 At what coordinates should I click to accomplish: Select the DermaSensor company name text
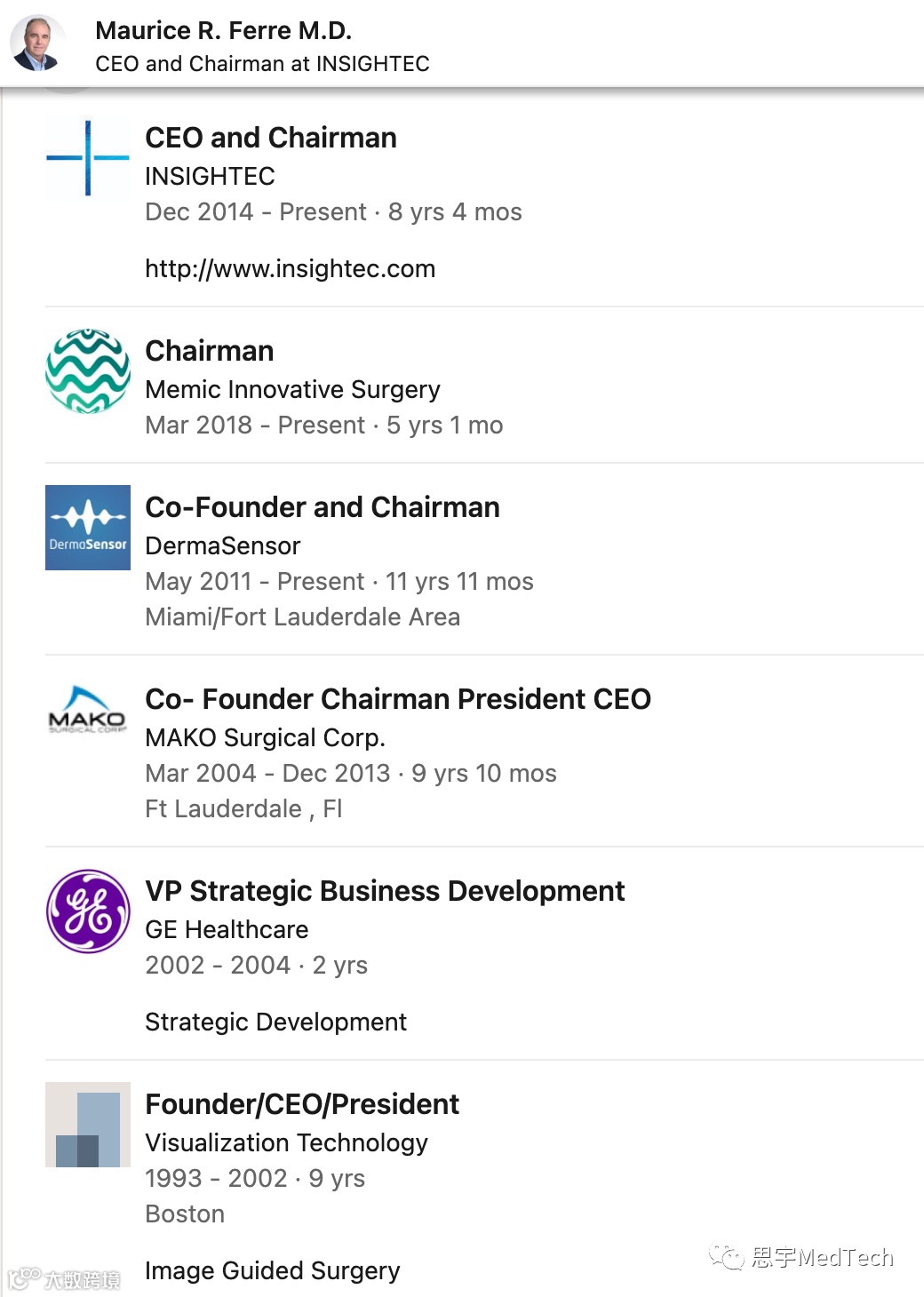pyautogui.click(x=223, y=545)
